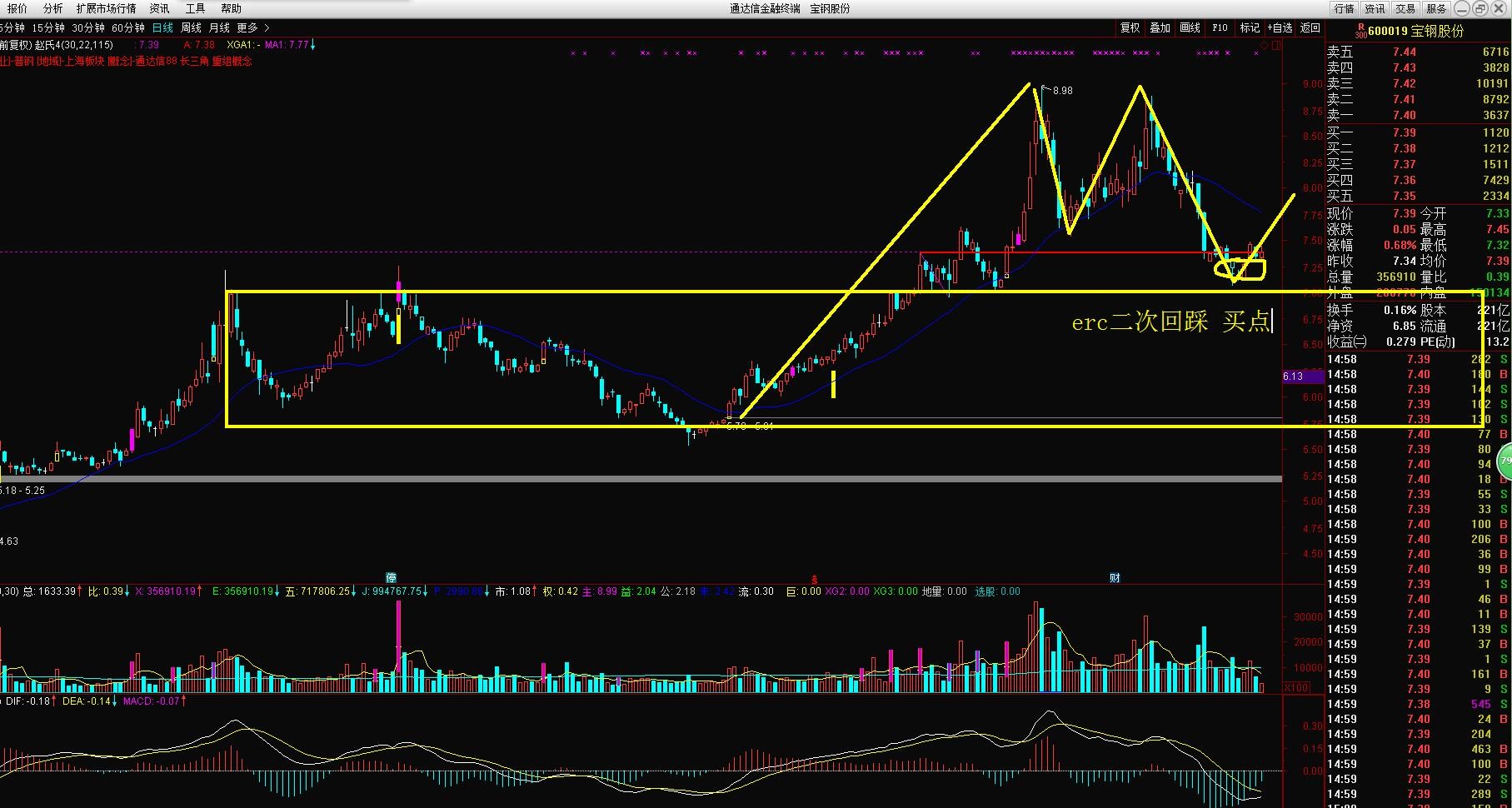Click the split-panel square icon above the price axis
This screenshot has width=1512, height=808.
pos(1275,44)
